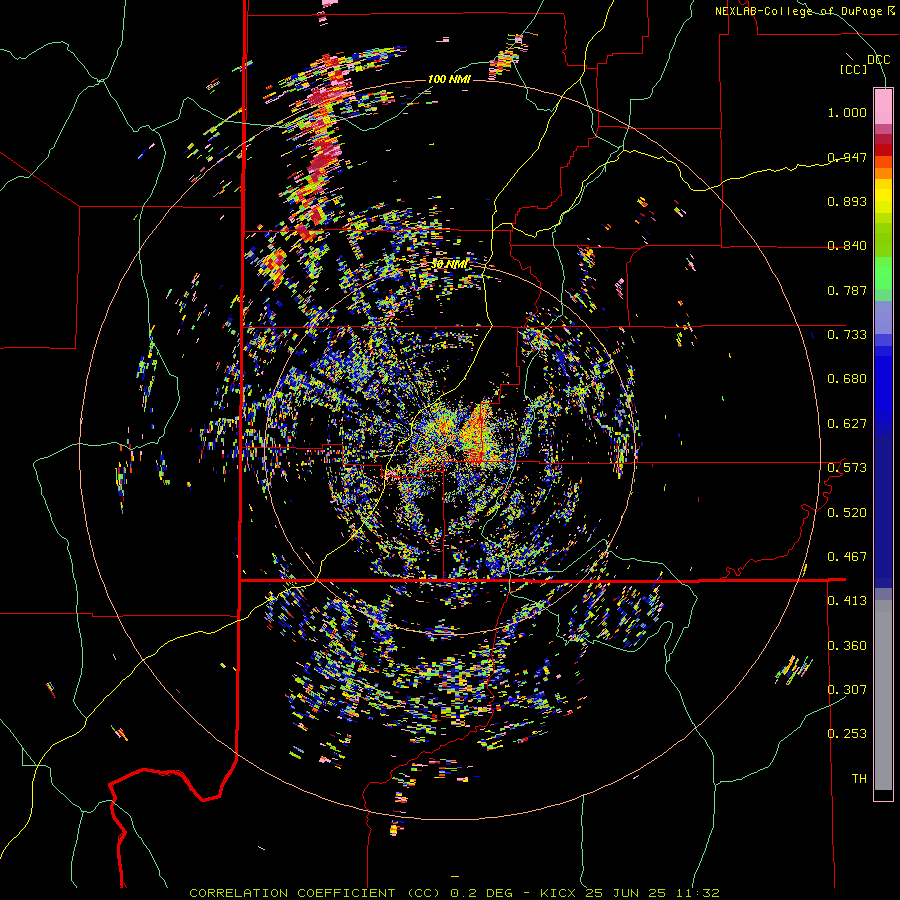Click the 25 JUN 25 11:32 timestamp

pos(653,893)
